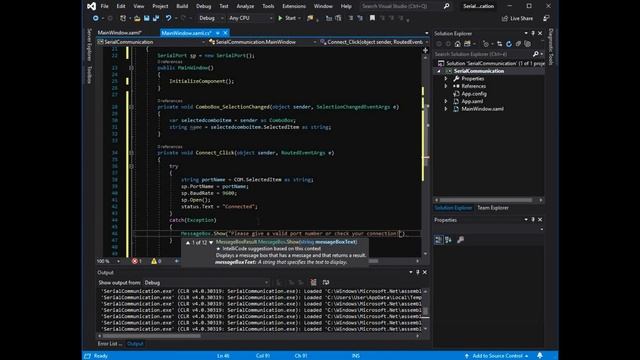
Task: Open the 100 % zoom level dropdown
Action: coord(109,261)
